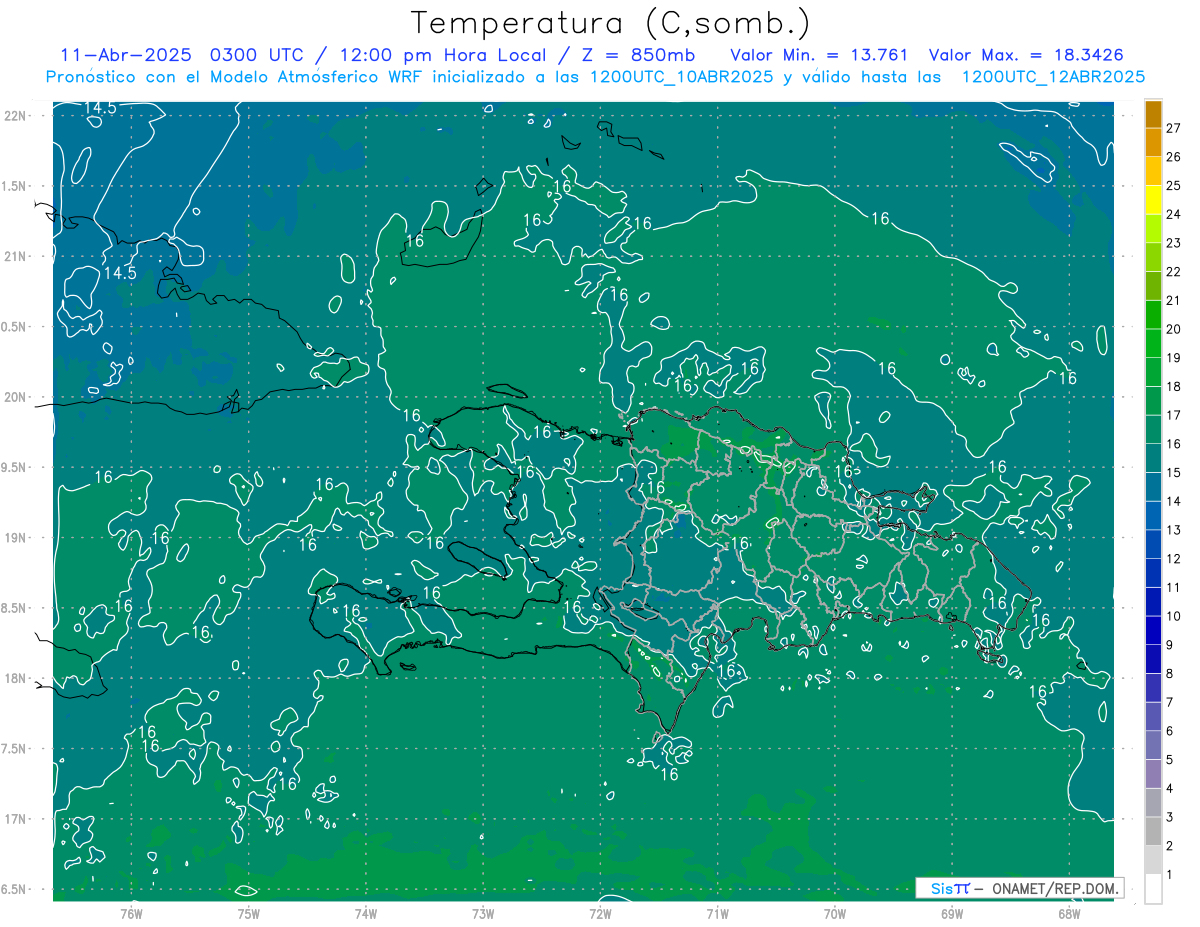Click the "1200UTC_12ABR2025" valid-until time
Viewport: 1200px width, 927px height.
(x=1053, y=77)
